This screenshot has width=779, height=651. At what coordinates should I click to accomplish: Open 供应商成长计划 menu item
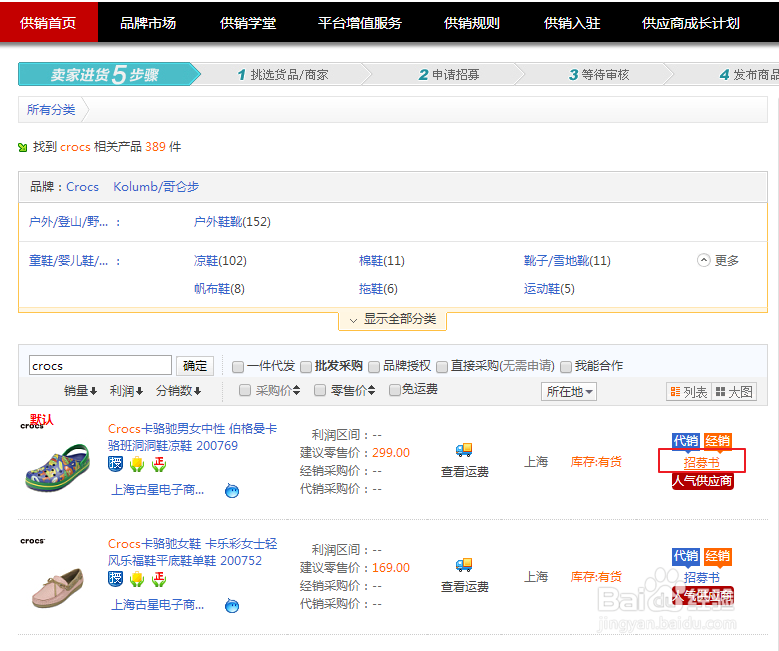[691, 23]
